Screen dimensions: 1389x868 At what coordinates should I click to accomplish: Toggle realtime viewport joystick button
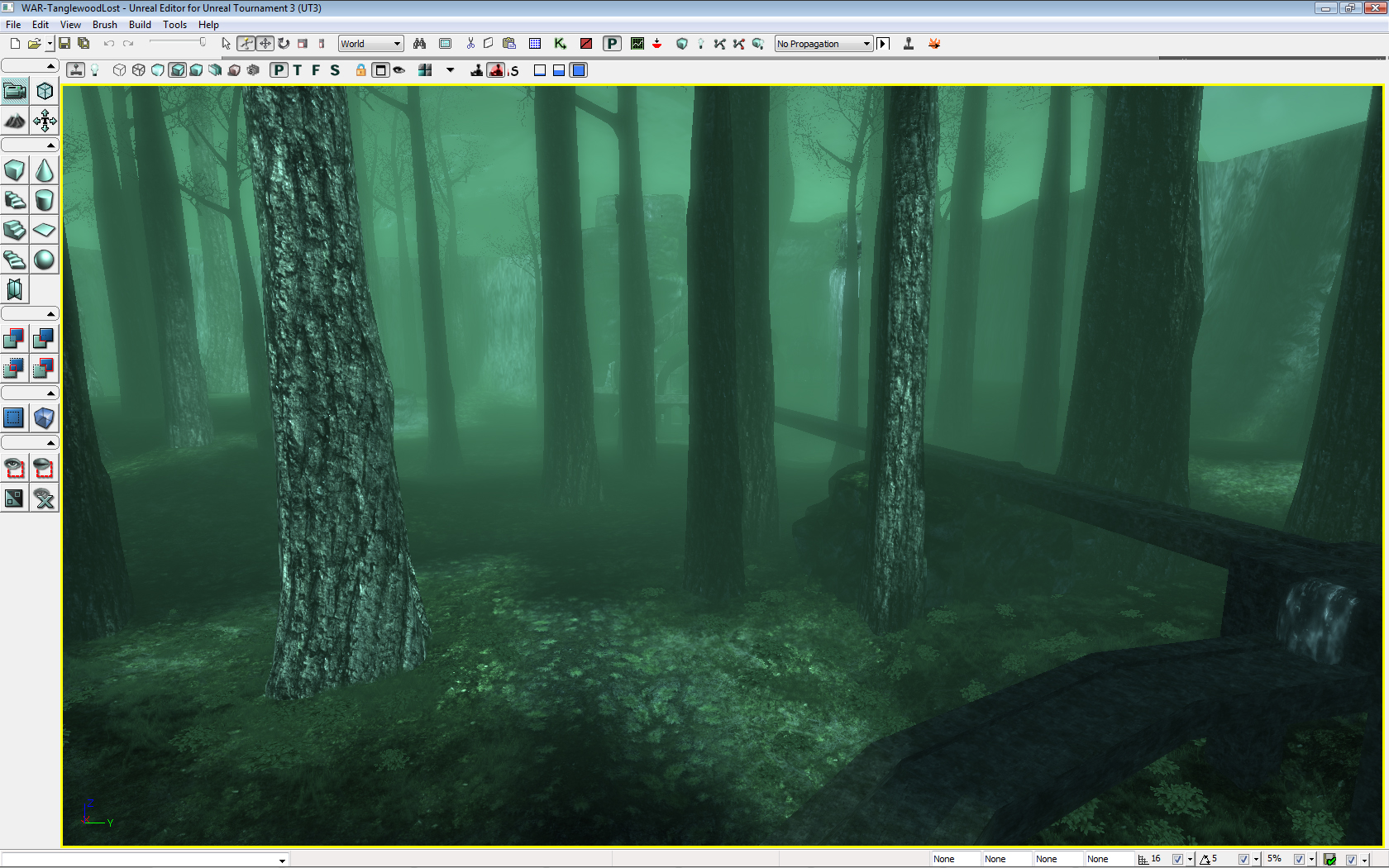(x=76, y=70)
